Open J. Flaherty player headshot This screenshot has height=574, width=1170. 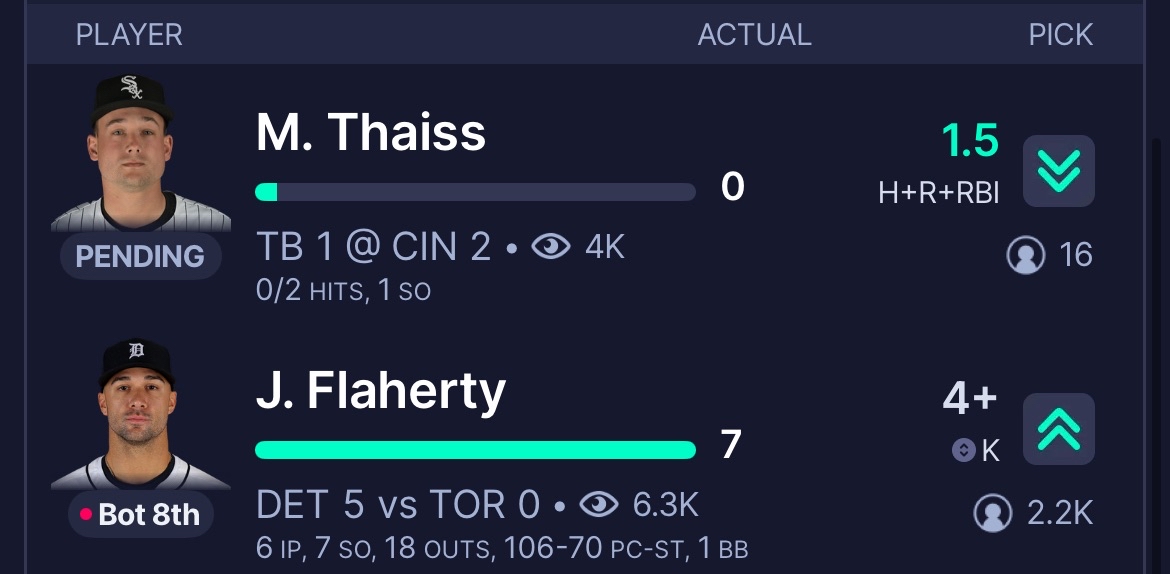(138, 414)
